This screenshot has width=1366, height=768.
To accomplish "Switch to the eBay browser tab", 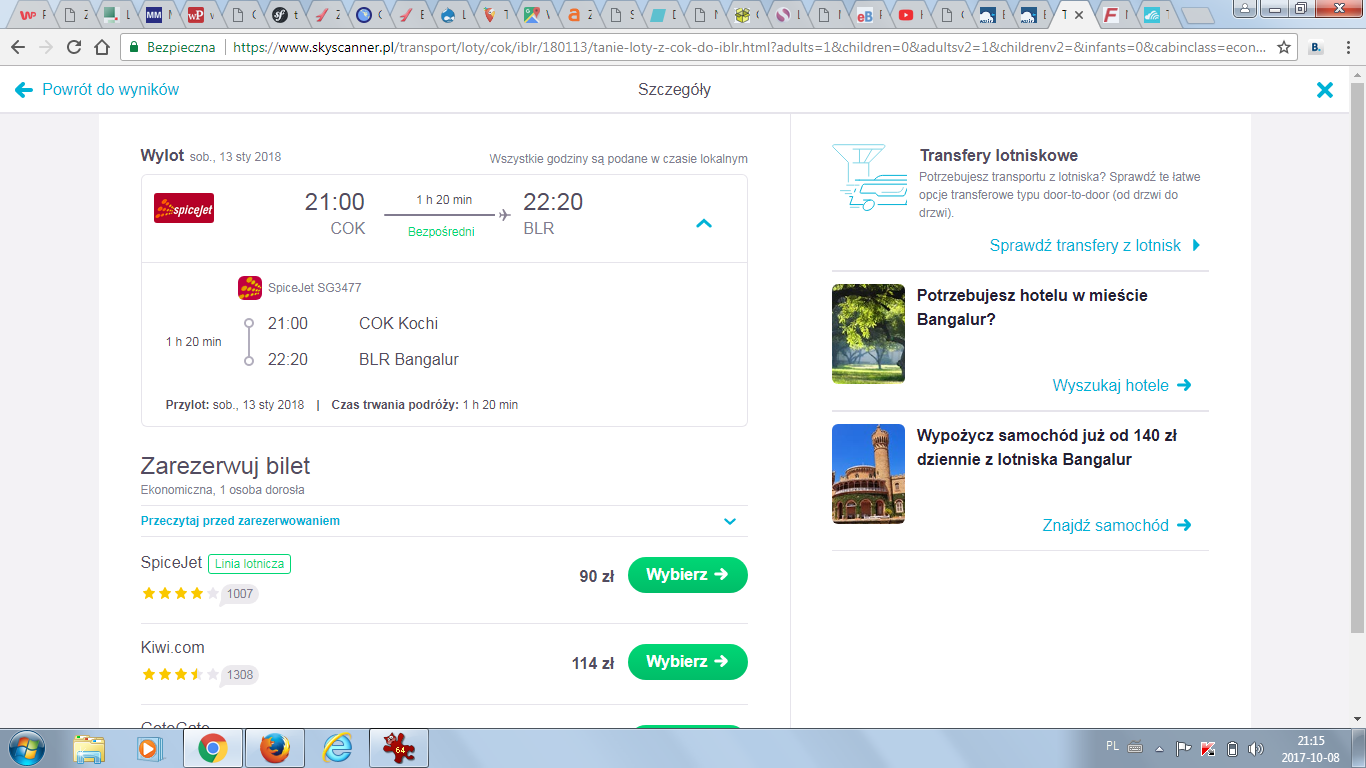I will [869, 15].
